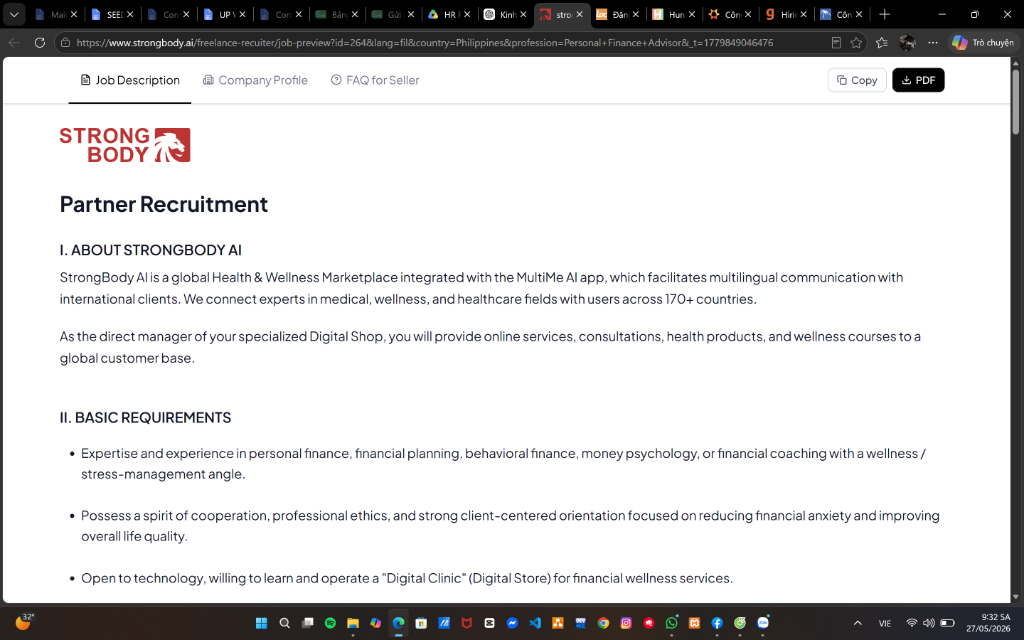Viewport: 1024px width, 640px height.
Task: Close the active strongbody tab
Action: [579, 14]
